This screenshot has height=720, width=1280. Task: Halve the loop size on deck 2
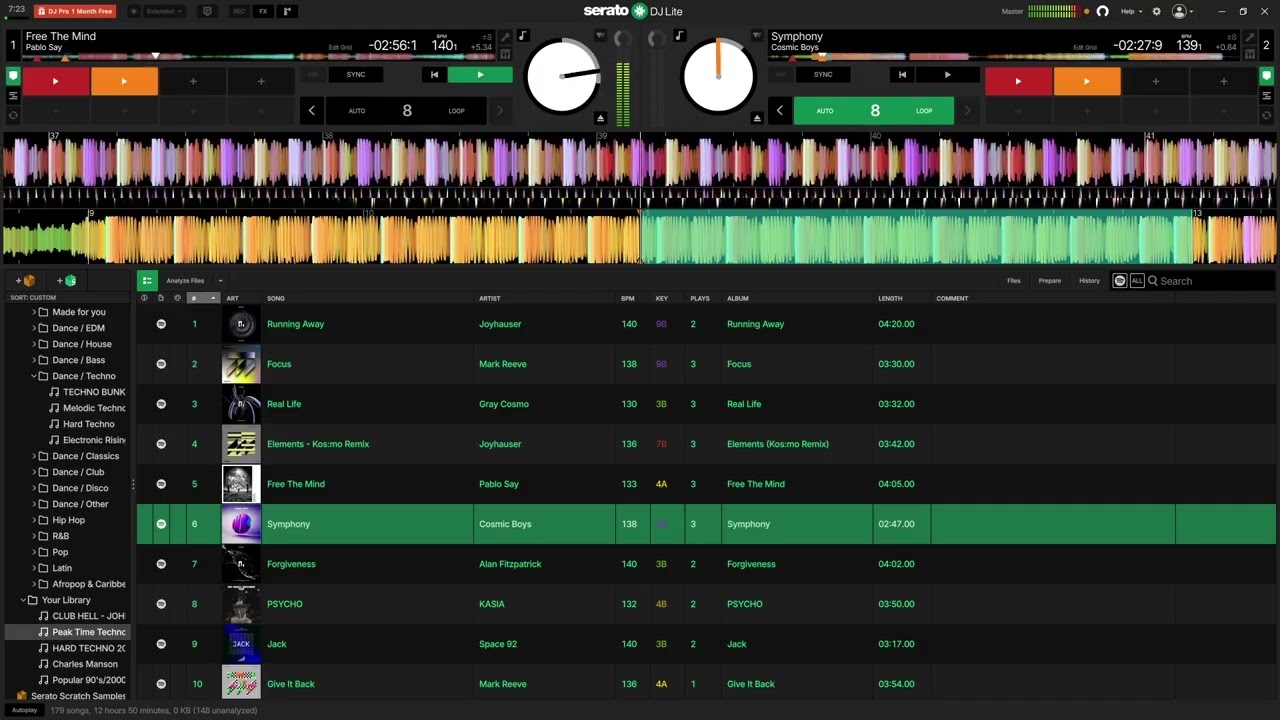tap(780, 111)
